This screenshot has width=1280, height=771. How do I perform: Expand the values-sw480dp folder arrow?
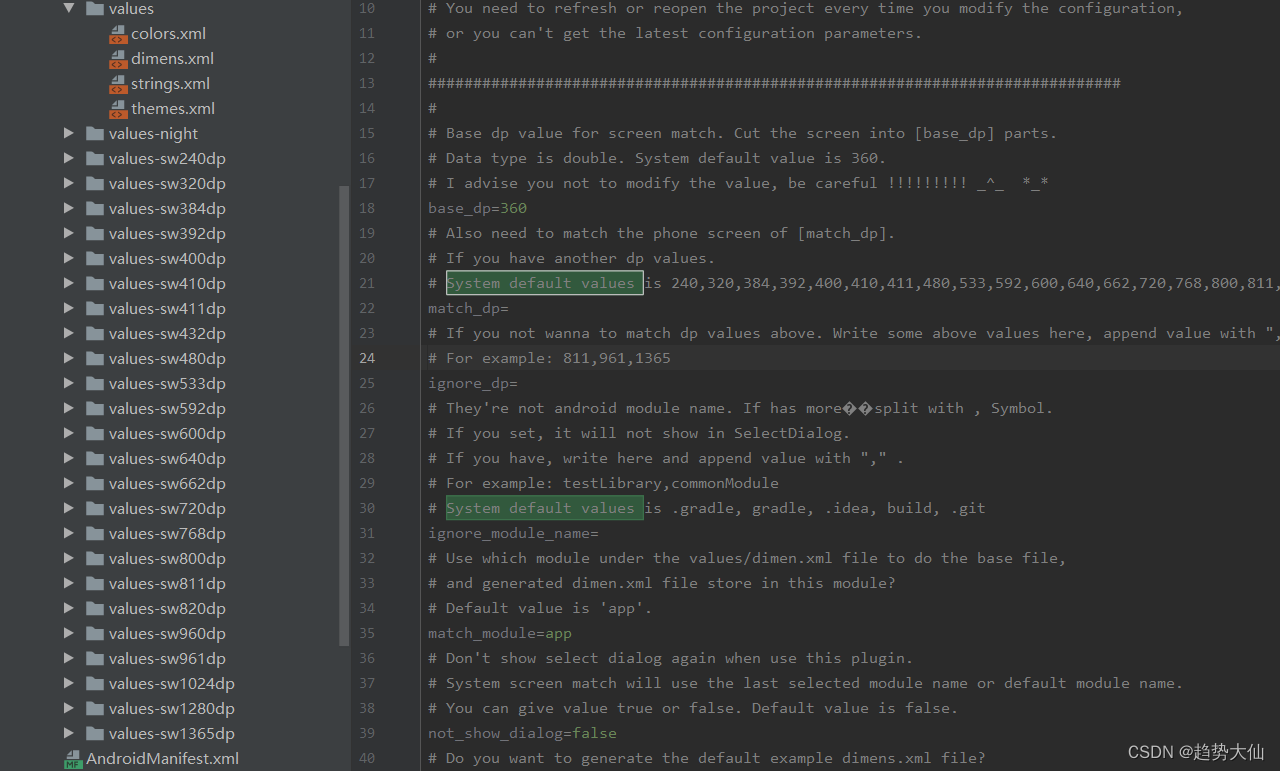pos(69,358)
